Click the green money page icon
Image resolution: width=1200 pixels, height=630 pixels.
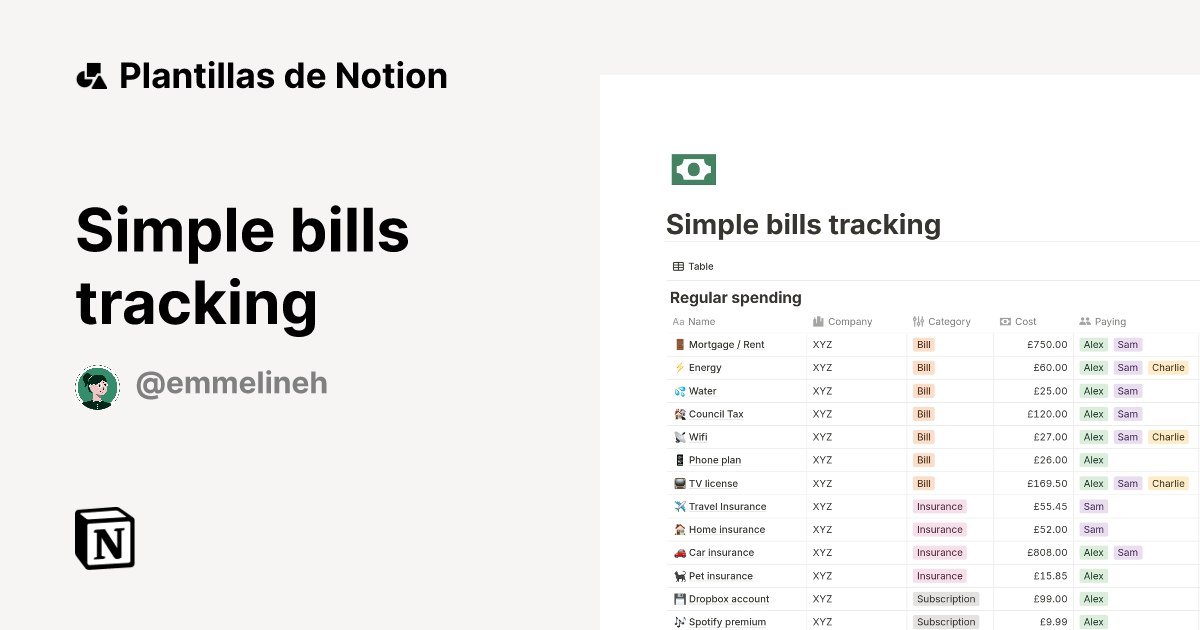tap(694, 169)
